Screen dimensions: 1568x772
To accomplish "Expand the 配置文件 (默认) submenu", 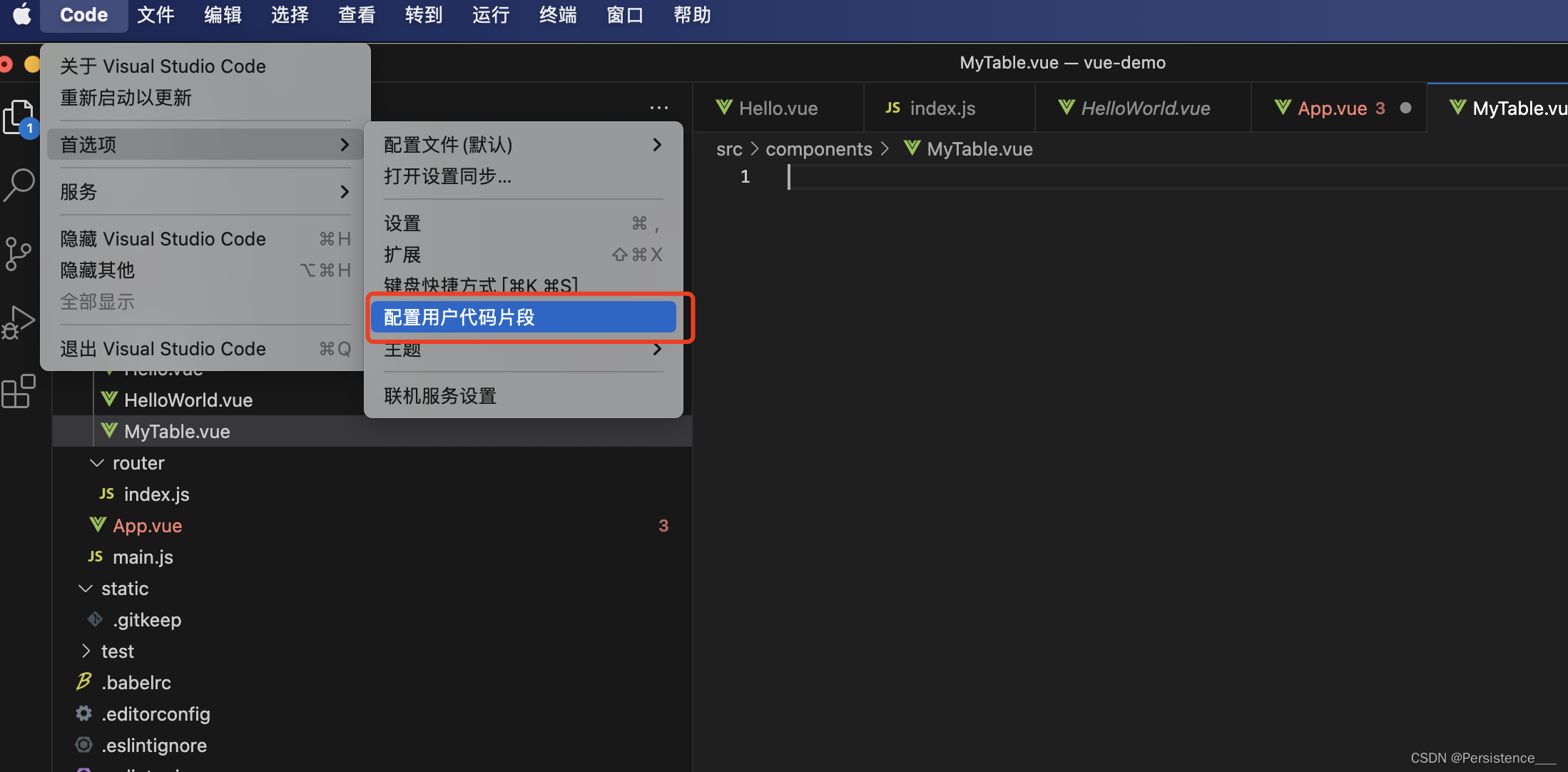I will tap(523, 144).
